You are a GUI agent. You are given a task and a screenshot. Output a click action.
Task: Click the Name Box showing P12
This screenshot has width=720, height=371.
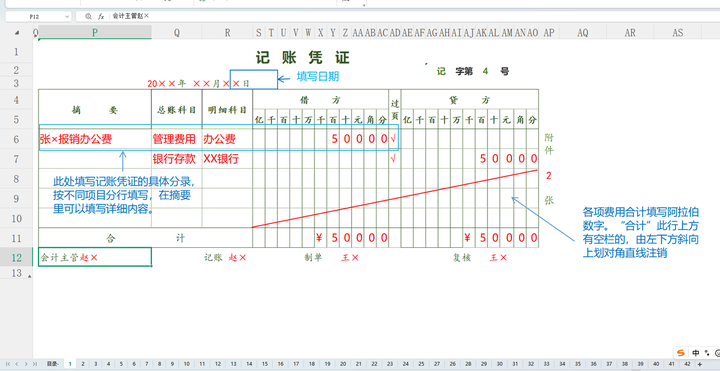tap(34, 17)
